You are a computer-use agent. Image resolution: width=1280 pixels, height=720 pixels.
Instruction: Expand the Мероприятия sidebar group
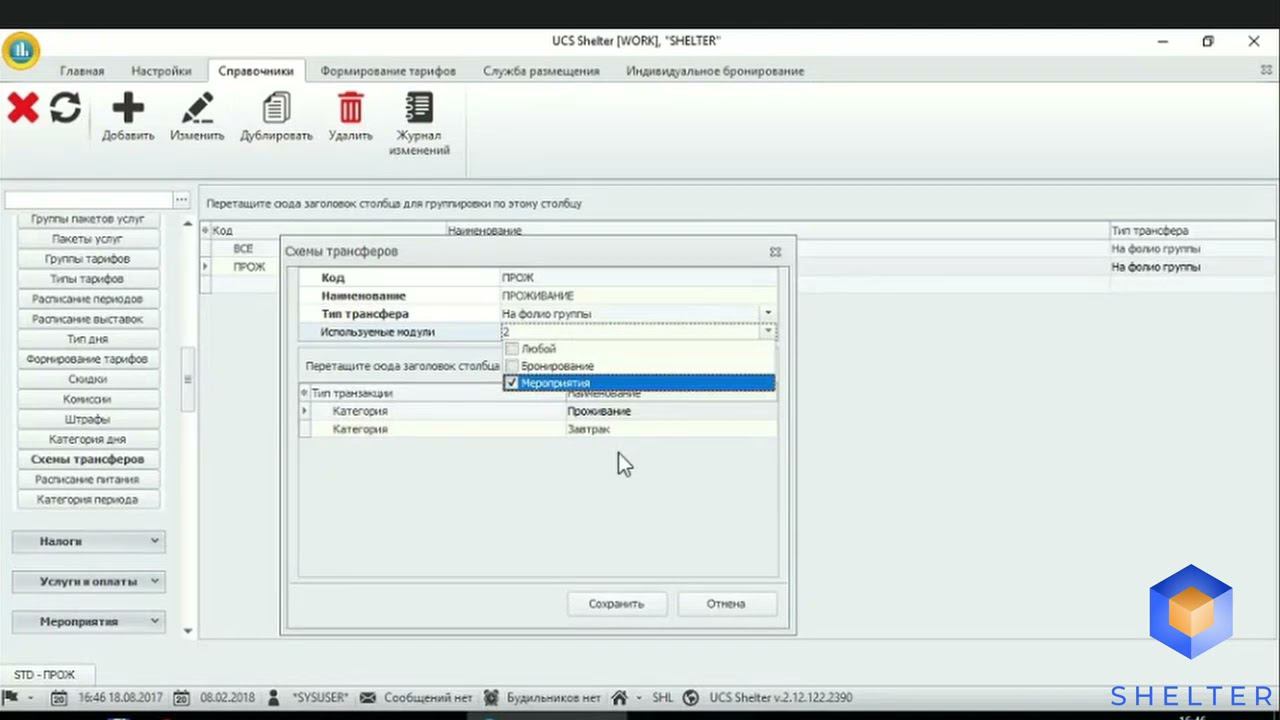[88, 621]
